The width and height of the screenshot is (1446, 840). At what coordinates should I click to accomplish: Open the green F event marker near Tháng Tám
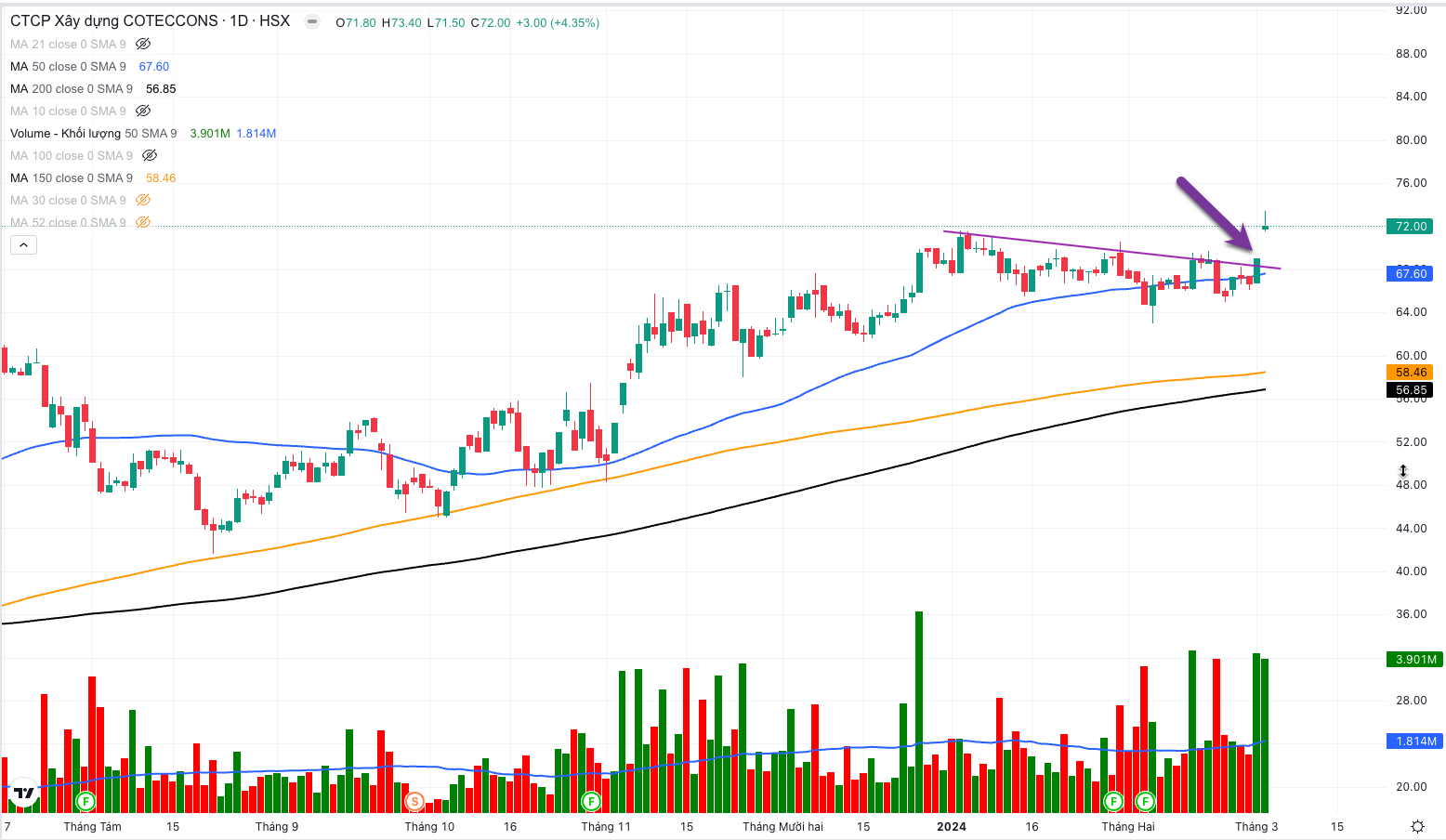click(x=85, y=800)
